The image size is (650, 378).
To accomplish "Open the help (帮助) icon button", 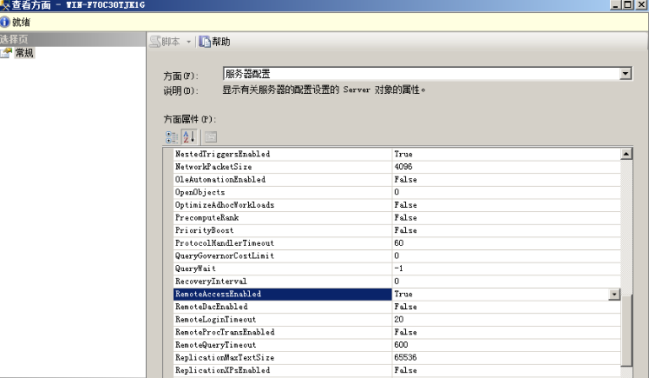I will [x=205, y=41].
